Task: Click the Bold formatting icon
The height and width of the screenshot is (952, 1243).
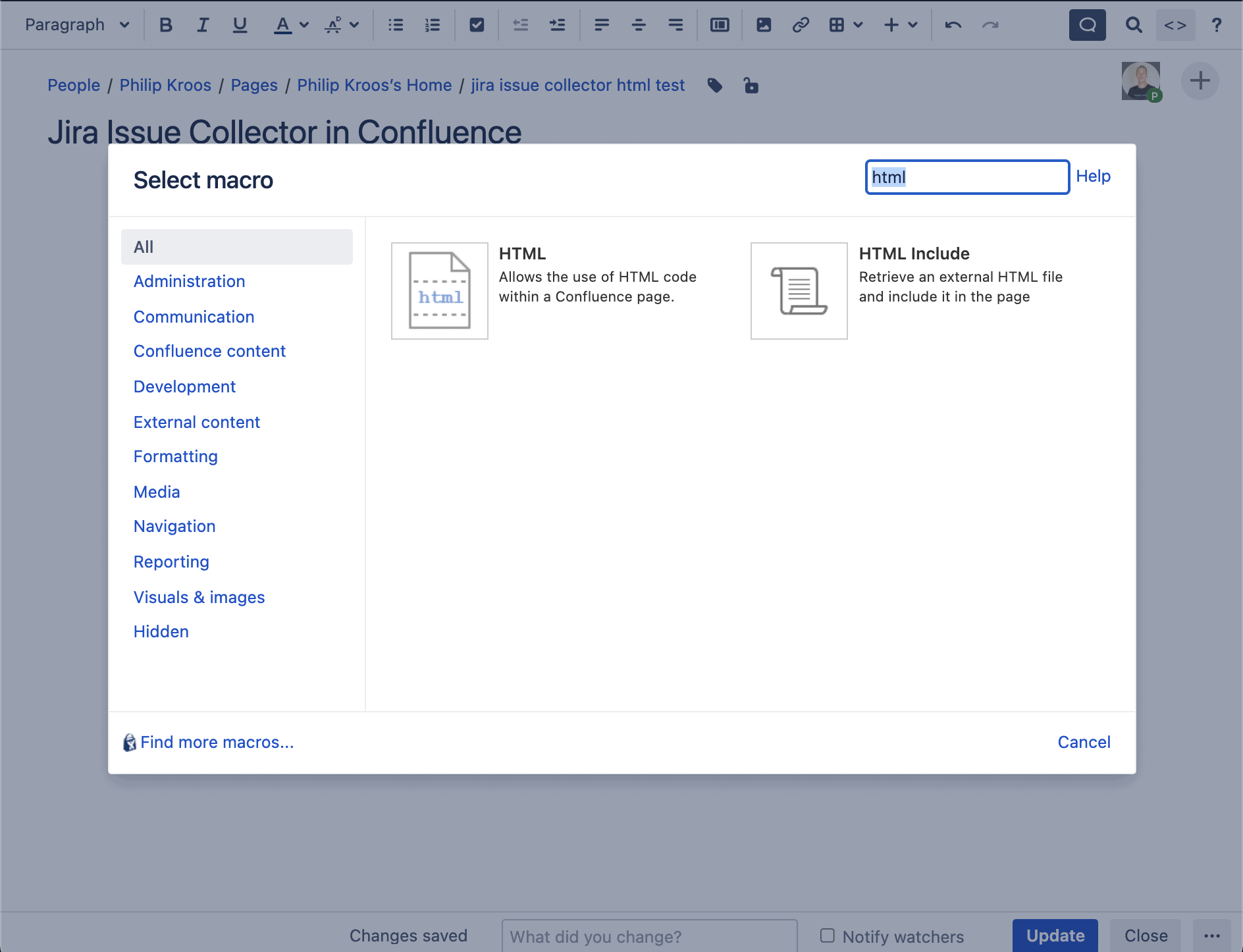Action: (166, 25)
